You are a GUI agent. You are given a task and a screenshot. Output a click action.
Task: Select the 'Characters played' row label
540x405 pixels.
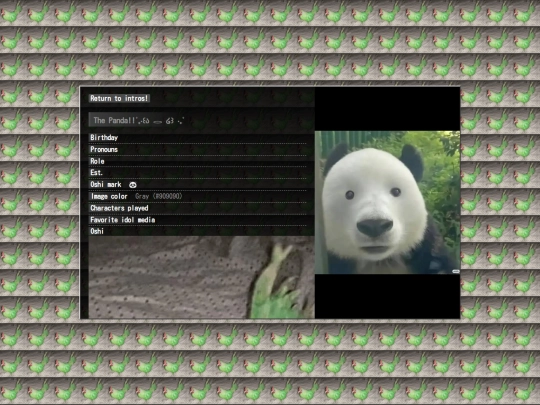point(119,208)
